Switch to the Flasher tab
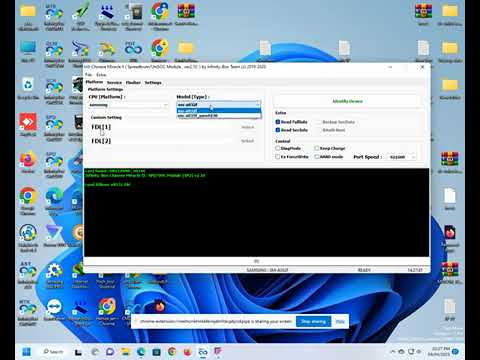480x360 pixels. tap(133, 82)
